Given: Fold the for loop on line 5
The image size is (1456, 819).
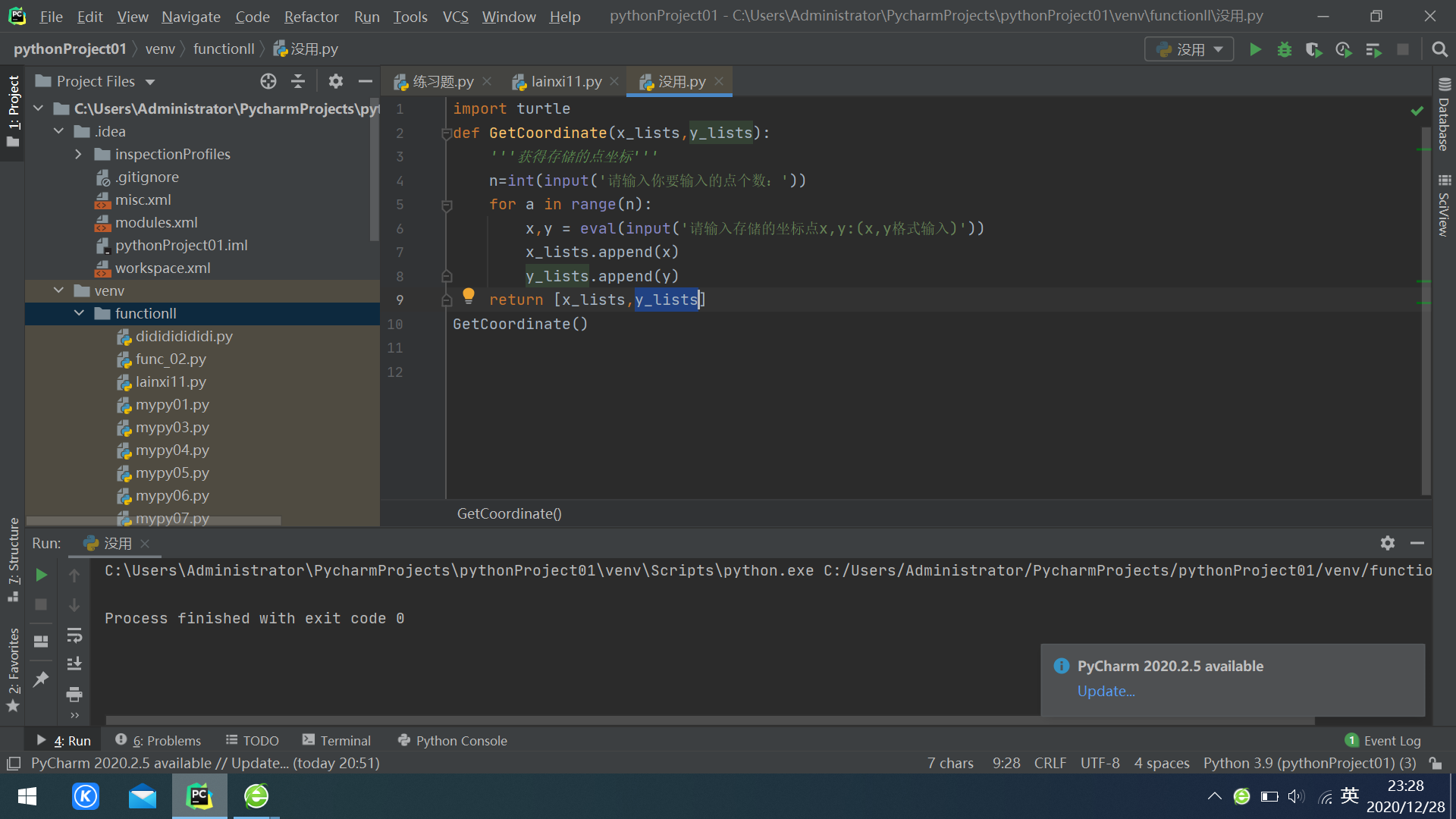Looking at the screenshot, I should [x=447, y=206].
